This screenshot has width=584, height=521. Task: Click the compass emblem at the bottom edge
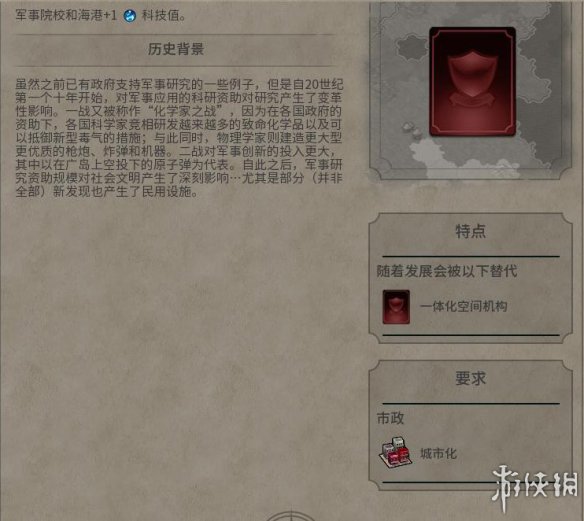(291, 516)
